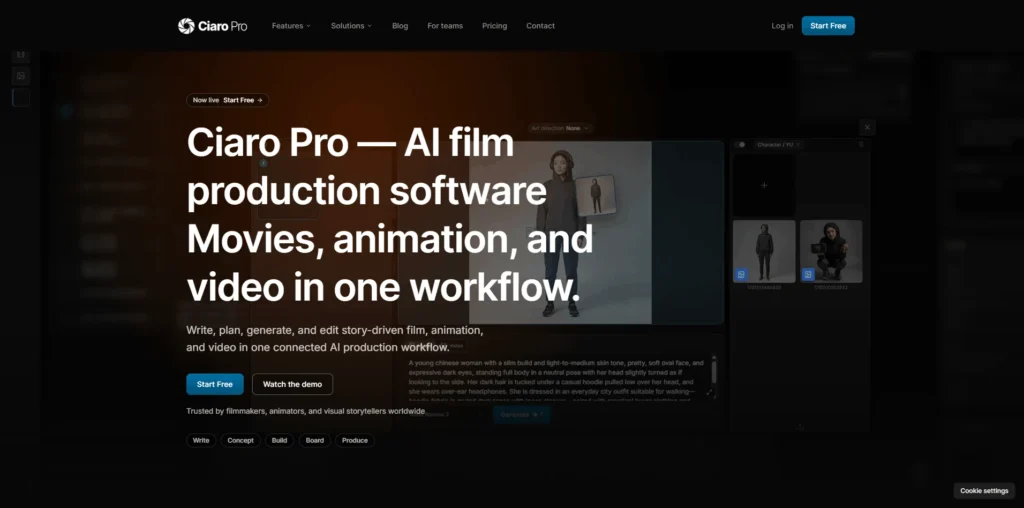This screenshot has height=508, width=1024.
Task: Click the prompt text scrollbar
Action: pyautogui.click(x=714, y=370)
